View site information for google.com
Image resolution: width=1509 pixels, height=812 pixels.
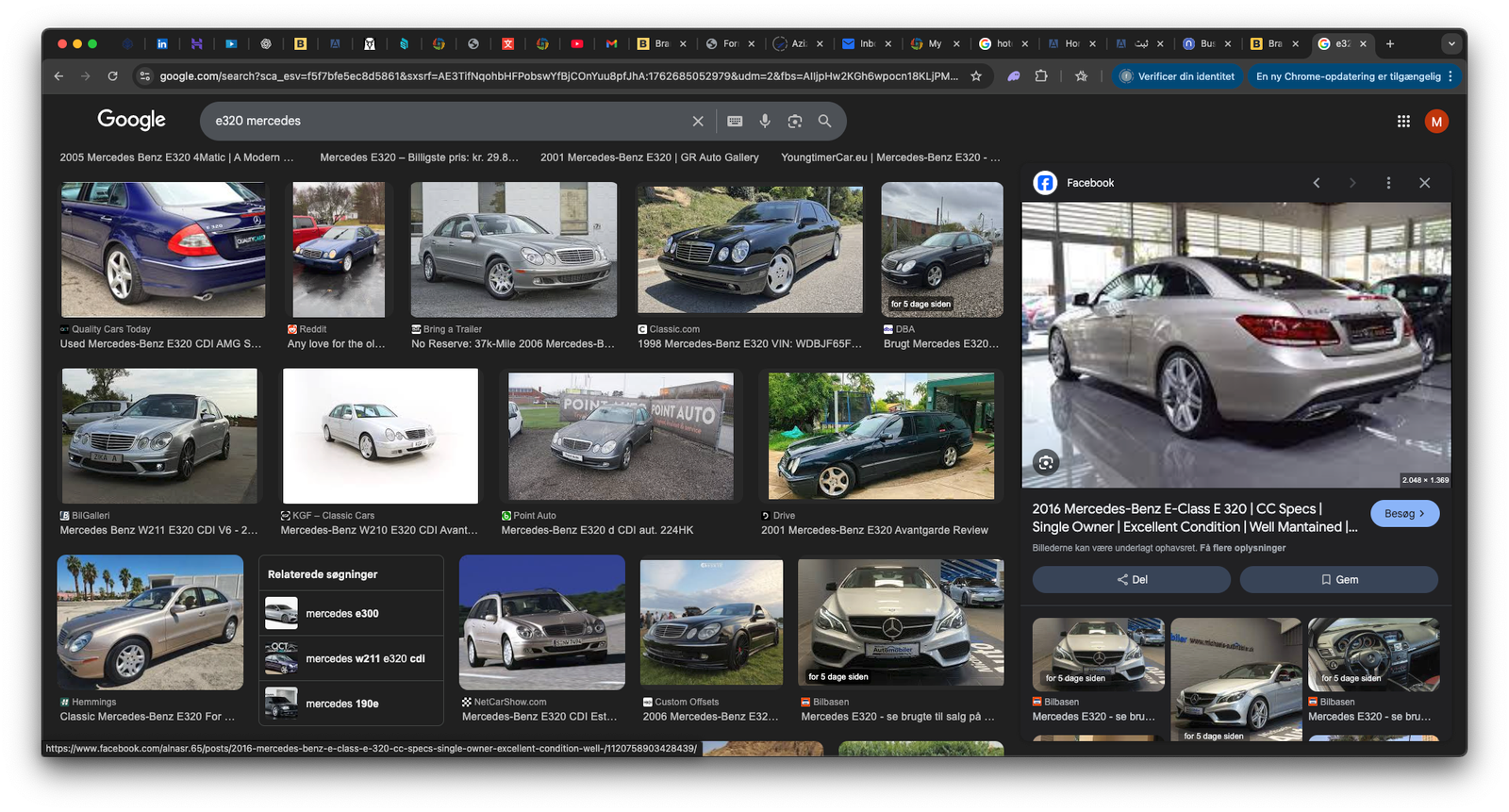pos(144,76)
